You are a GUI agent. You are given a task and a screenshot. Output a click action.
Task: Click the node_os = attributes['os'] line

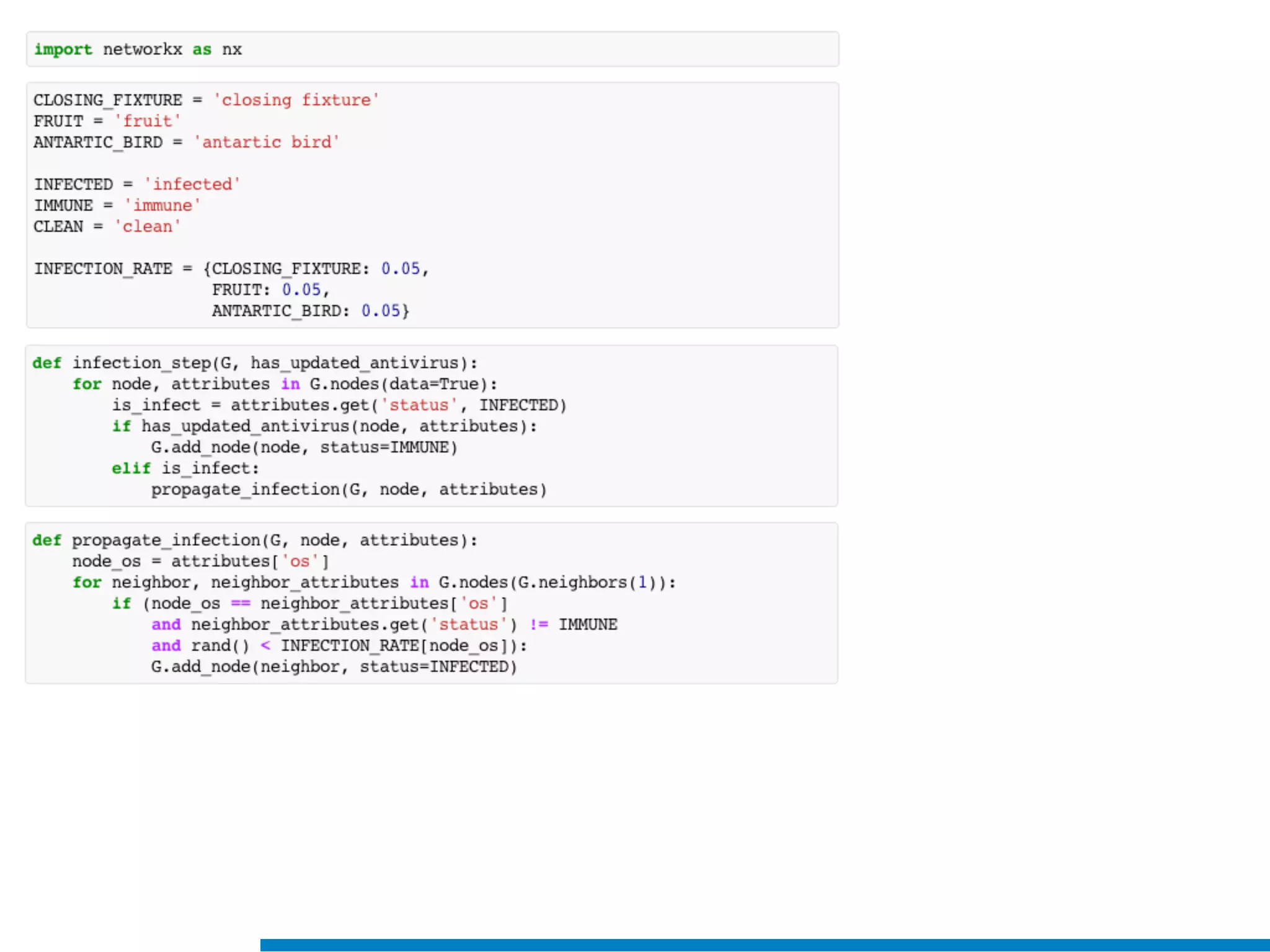[200, 562]
